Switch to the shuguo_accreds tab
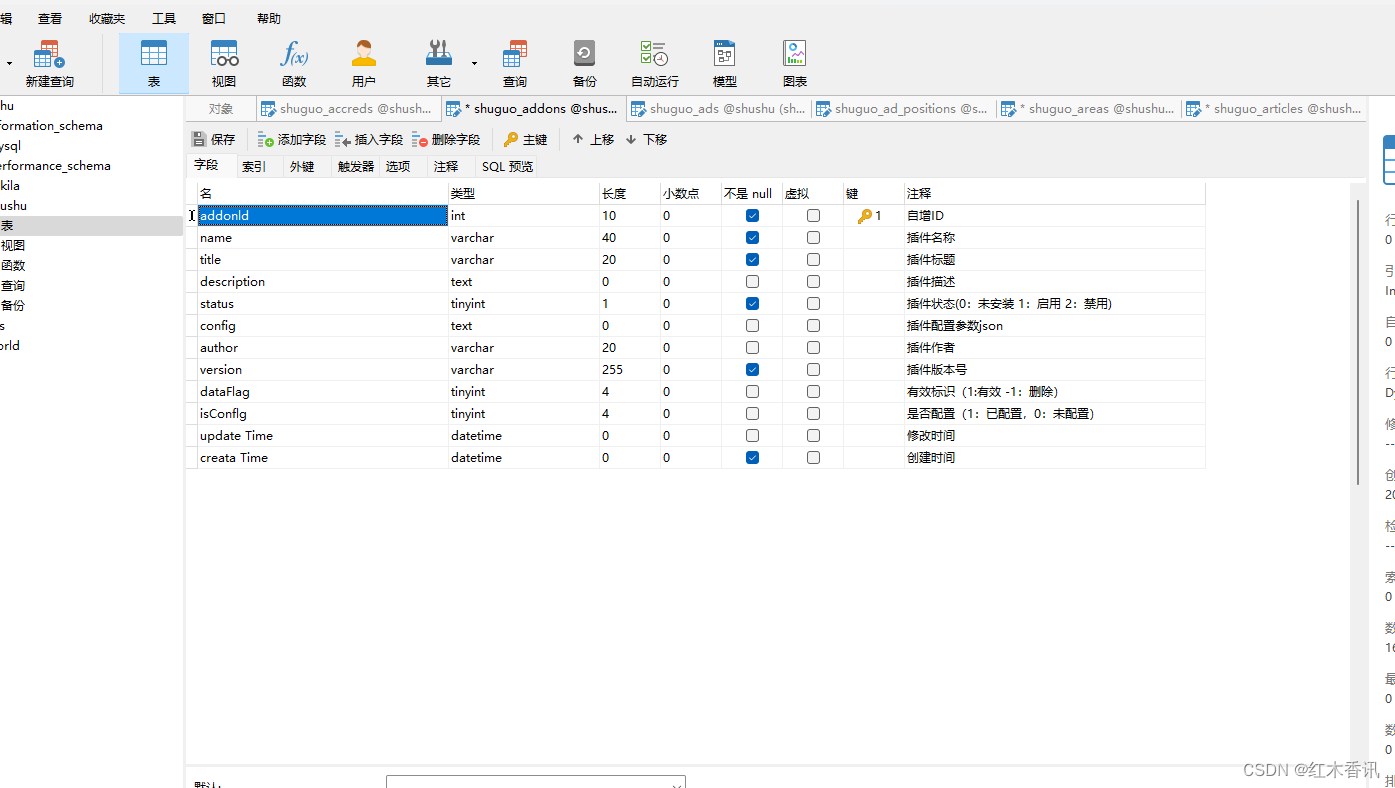The image size is (1395, 788). pos(348,109)
